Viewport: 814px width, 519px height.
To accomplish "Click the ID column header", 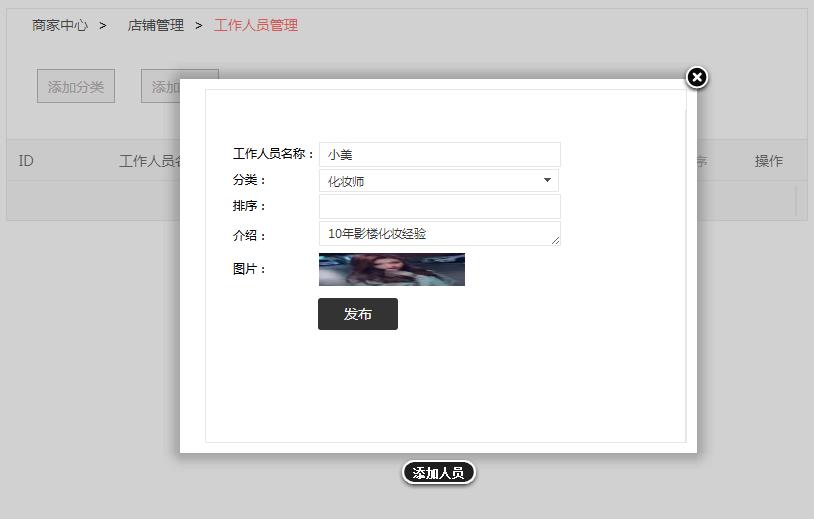I will (26, 161).
